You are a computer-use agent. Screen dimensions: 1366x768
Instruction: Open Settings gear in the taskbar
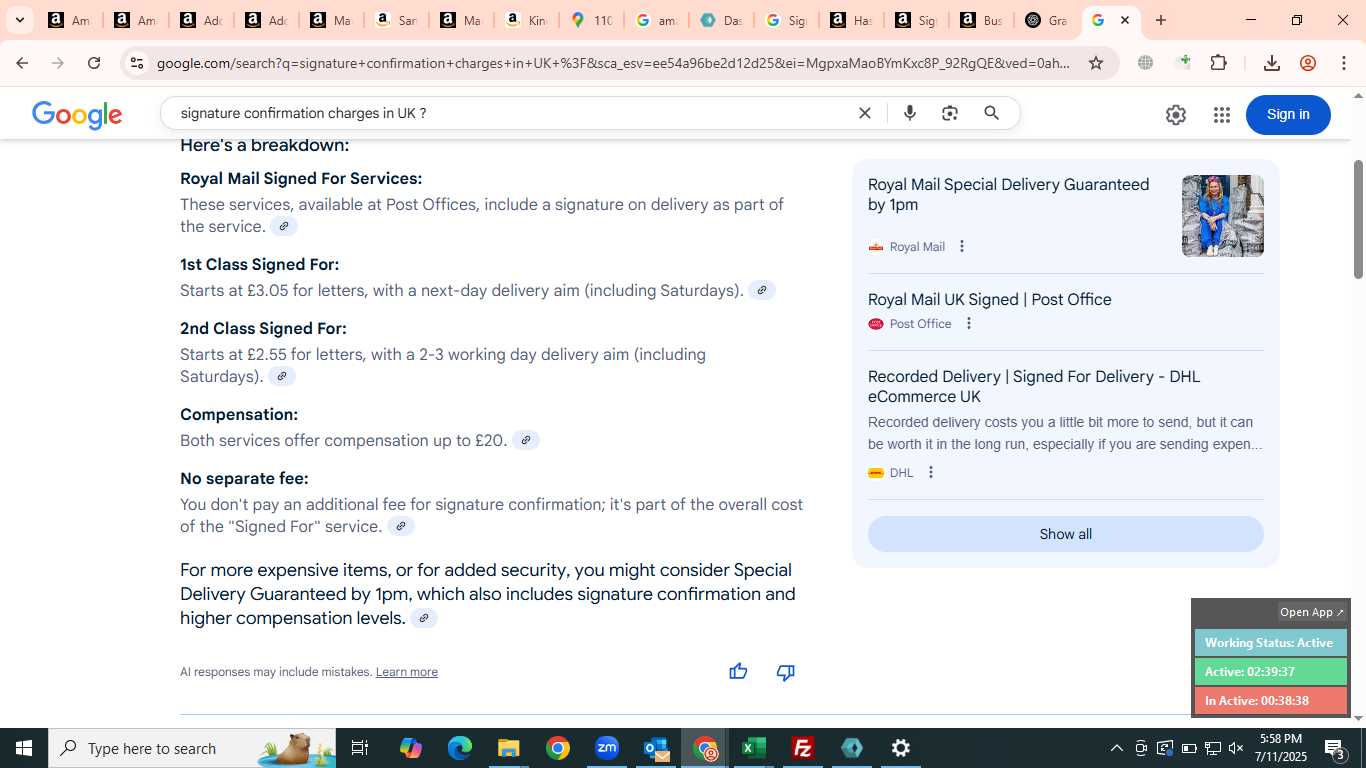(x=901, y=748)
